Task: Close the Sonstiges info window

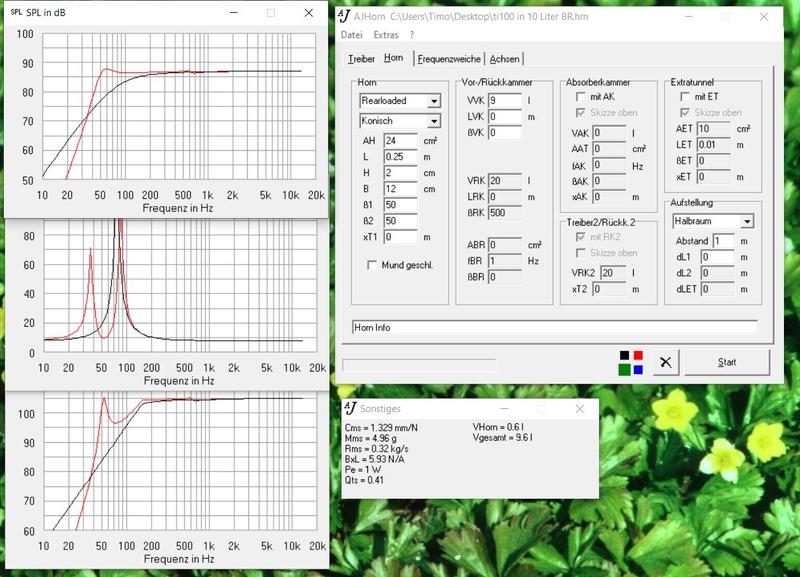Action: 579,409
